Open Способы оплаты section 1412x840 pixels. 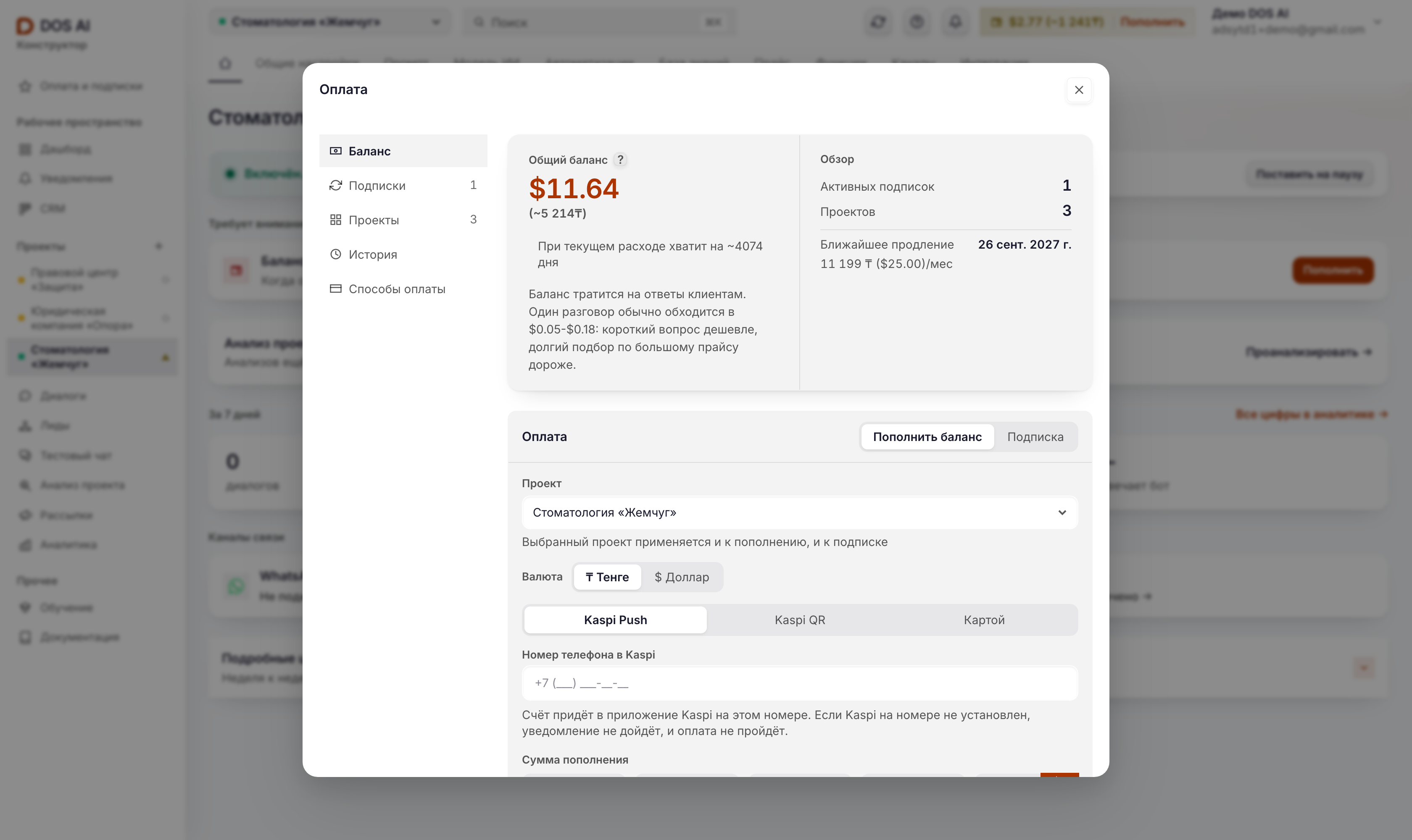click(403, 289)
